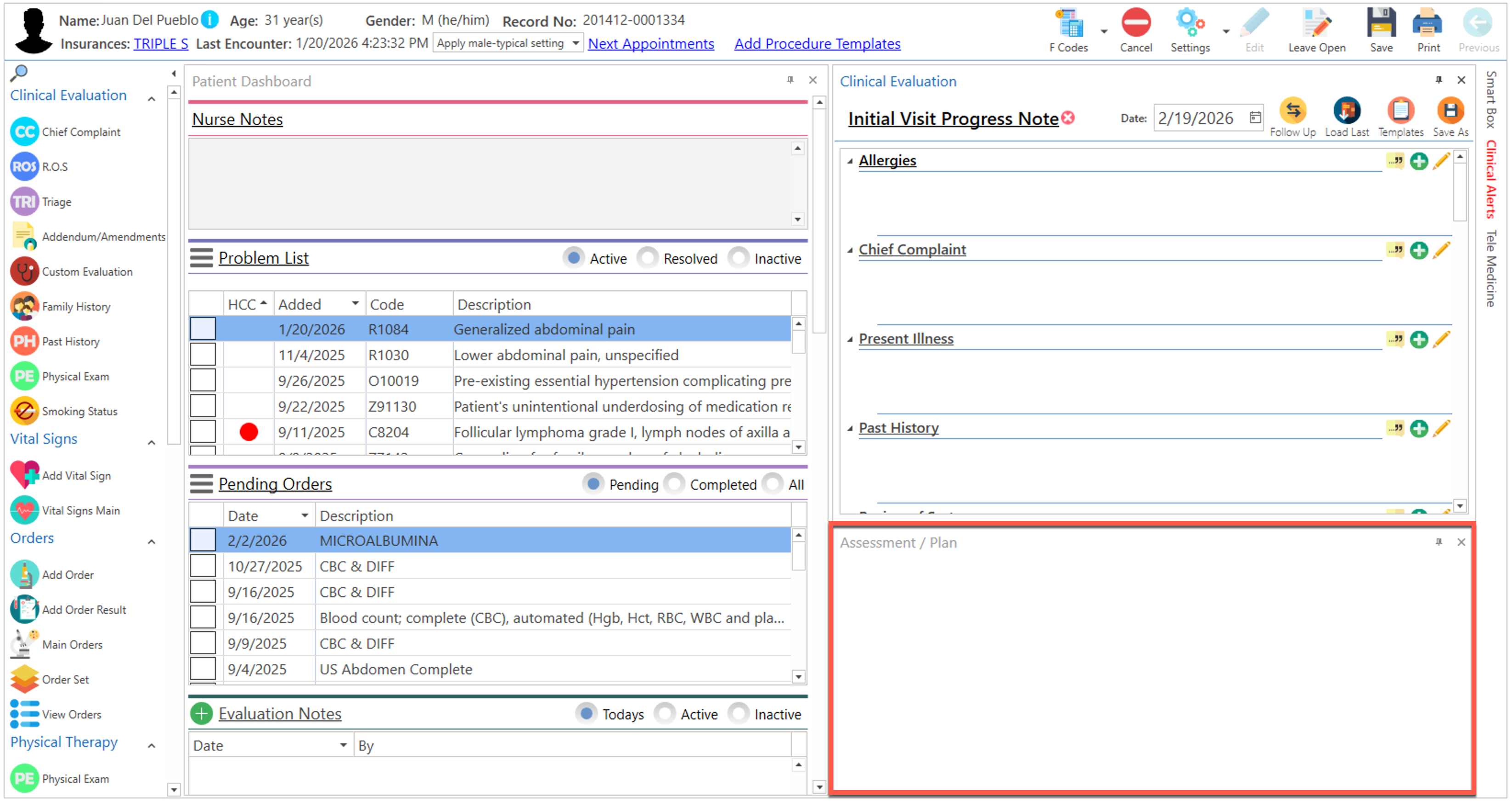Click the Add Vital Sign icon
The width and height of the screenshot is (1512, 803).
[x=25, y=475]
